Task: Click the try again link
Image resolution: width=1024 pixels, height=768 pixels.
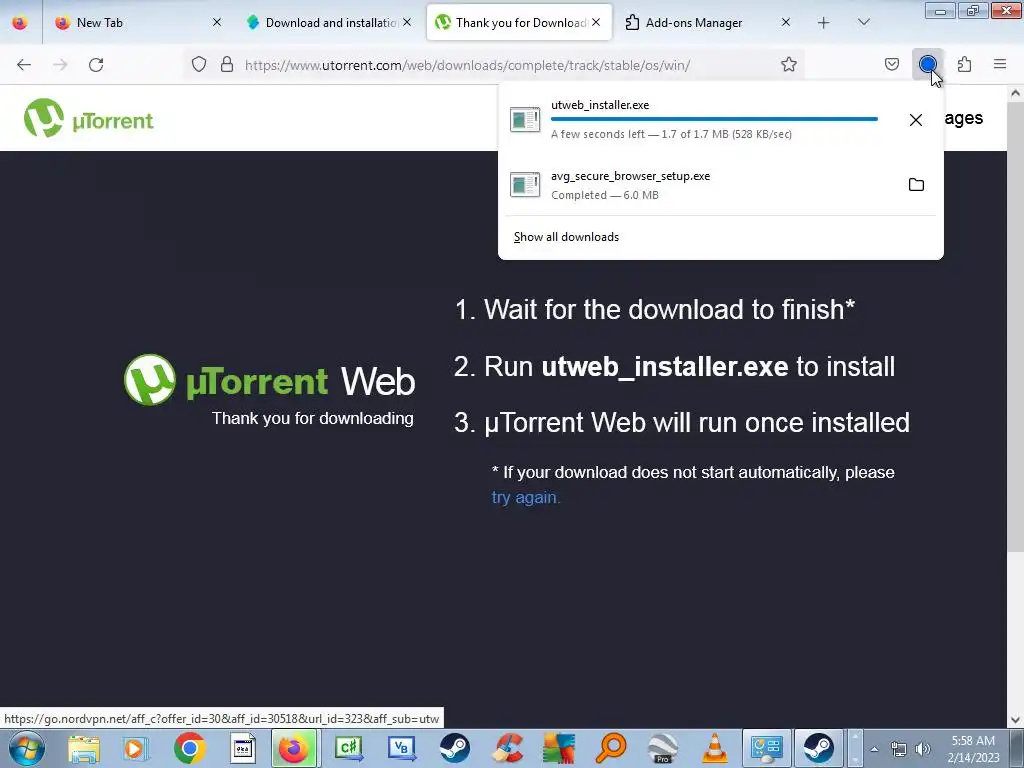Action: 526,497
